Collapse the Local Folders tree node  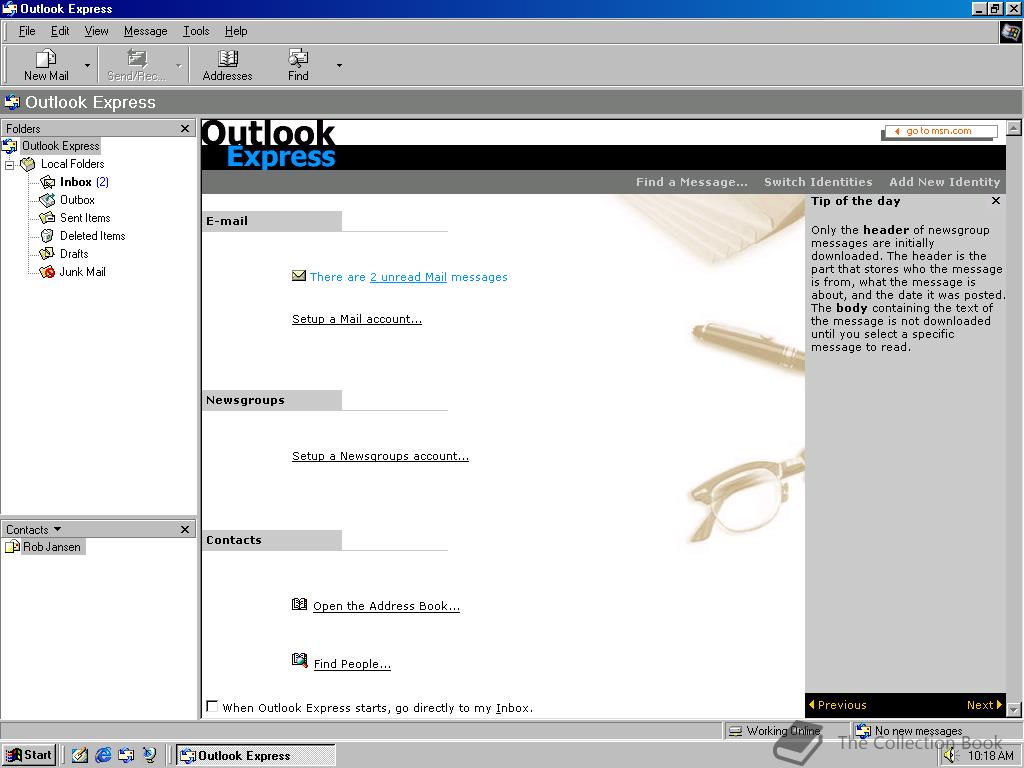click(10, 165)
